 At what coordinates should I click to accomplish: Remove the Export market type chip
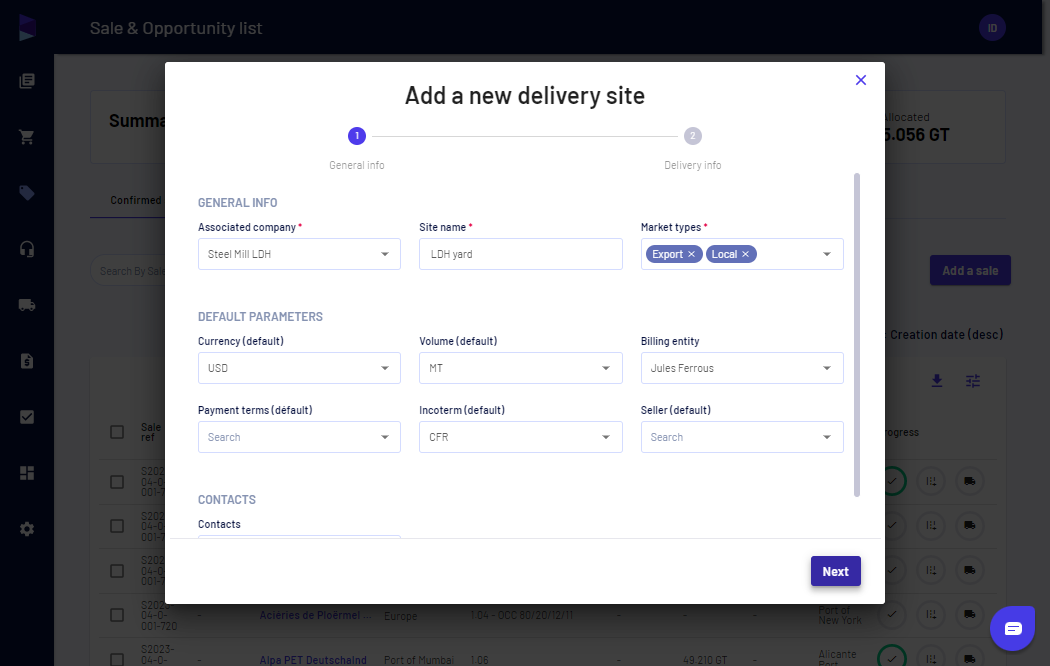[691, 254]
